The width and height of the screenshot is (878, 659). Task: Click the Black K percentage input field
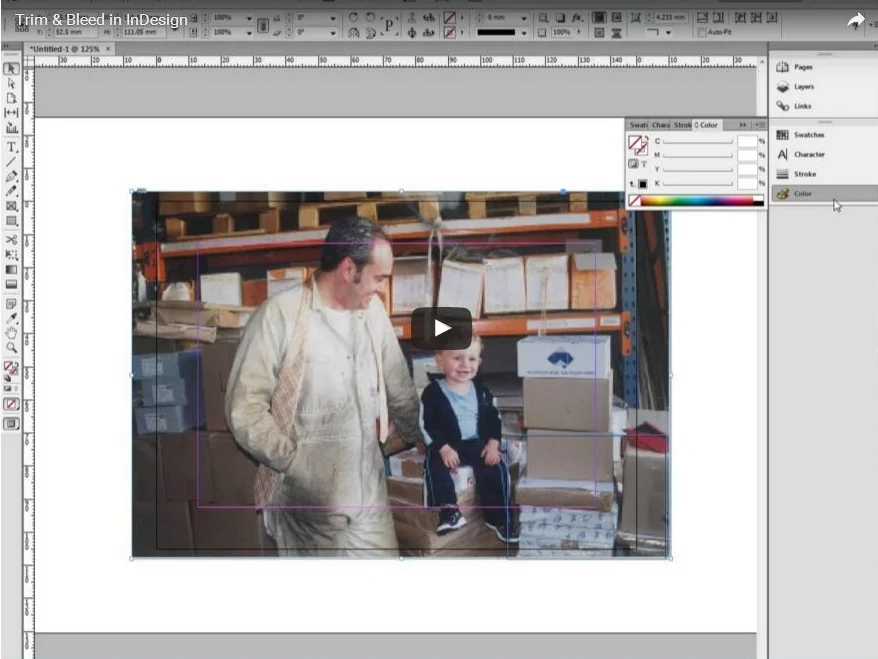point(747,183)
